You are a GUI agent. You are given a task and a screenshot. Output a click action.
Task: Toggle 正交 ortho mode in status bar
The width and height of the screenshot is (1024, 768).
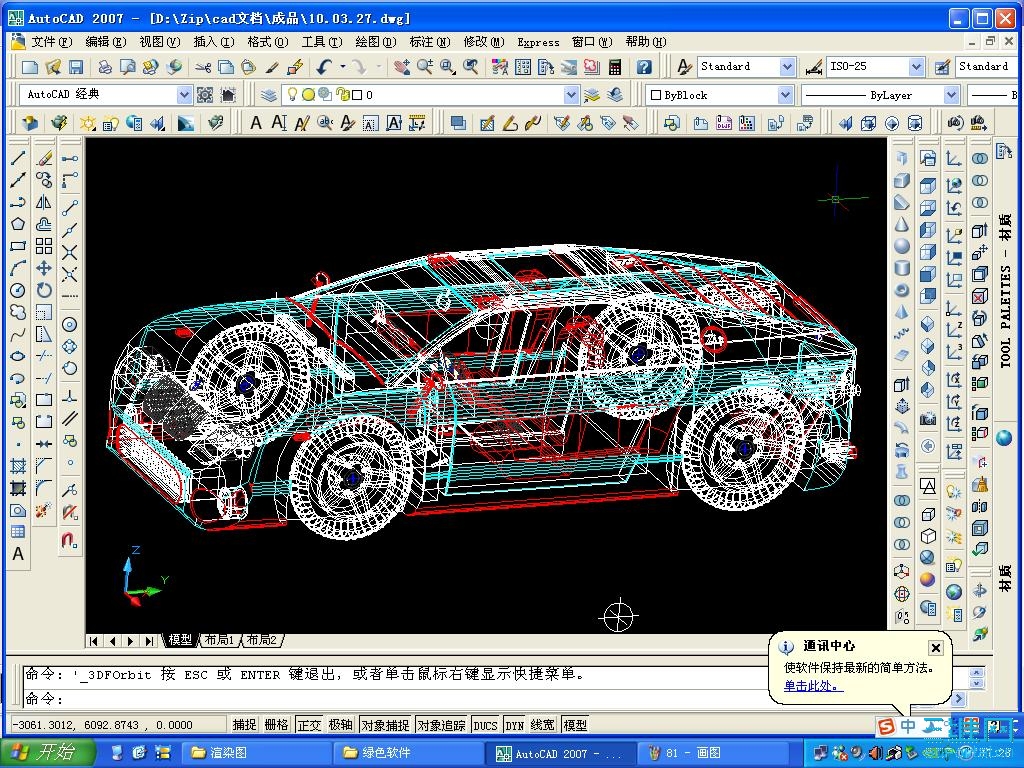point(309,725)
